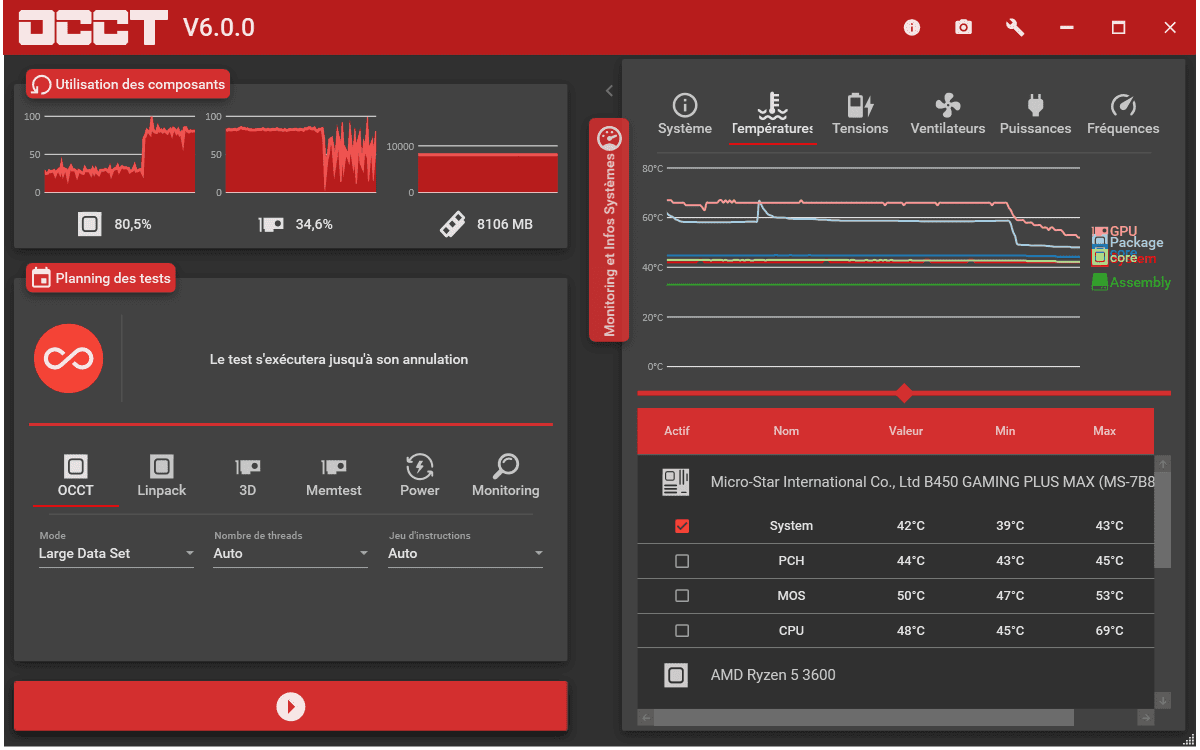
Task: Take a screenshot with the camera icon
Action: pyautogui.click(x=963, y=28)
